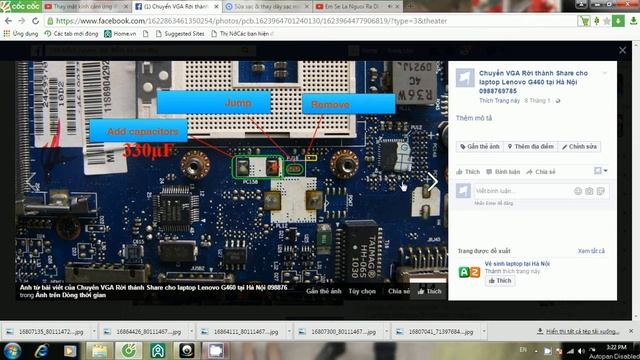Open sticker picker in comment box
Screen dimensions: 640x360
(x=600, y=191)
